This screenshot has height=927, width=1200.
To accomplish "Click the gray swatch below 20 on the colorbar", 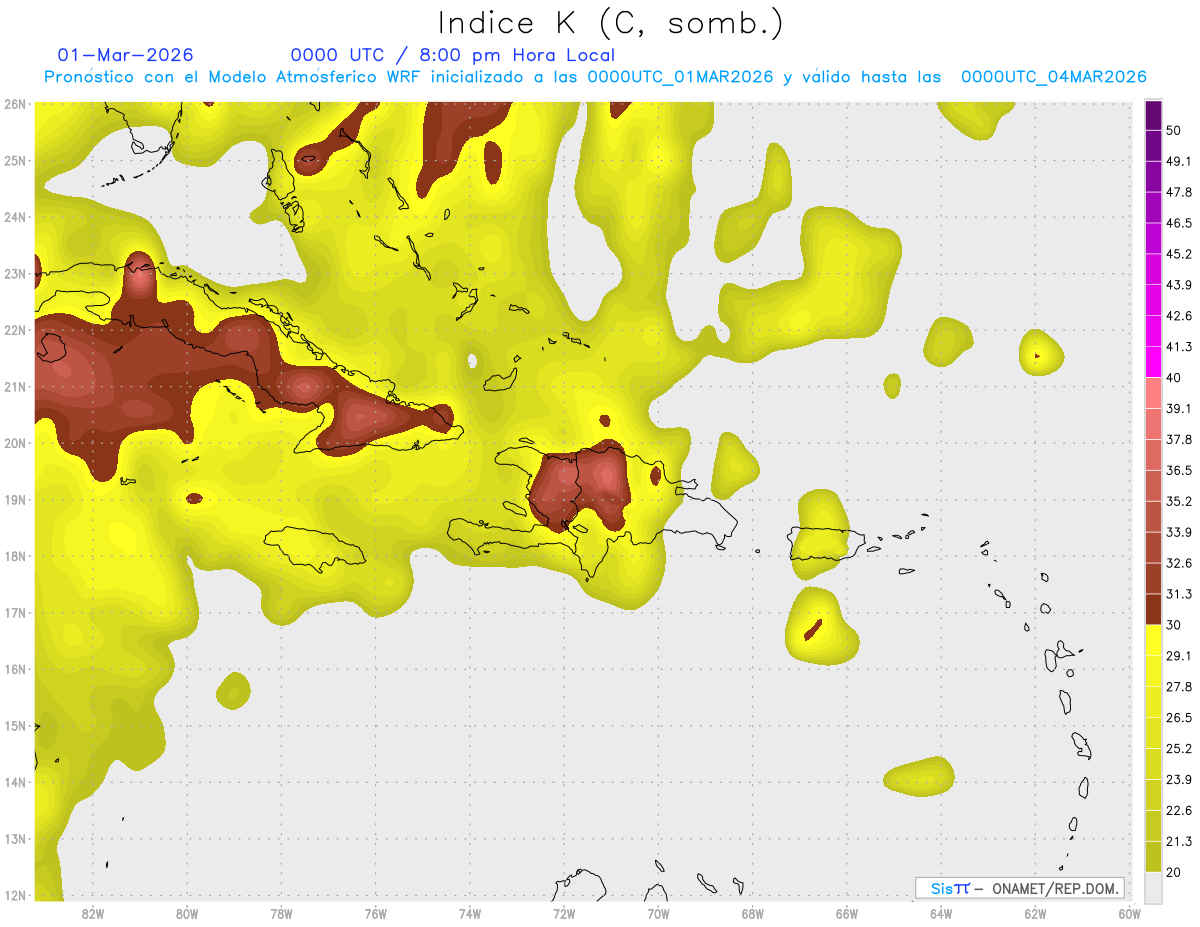I will tap(1153, 887).
